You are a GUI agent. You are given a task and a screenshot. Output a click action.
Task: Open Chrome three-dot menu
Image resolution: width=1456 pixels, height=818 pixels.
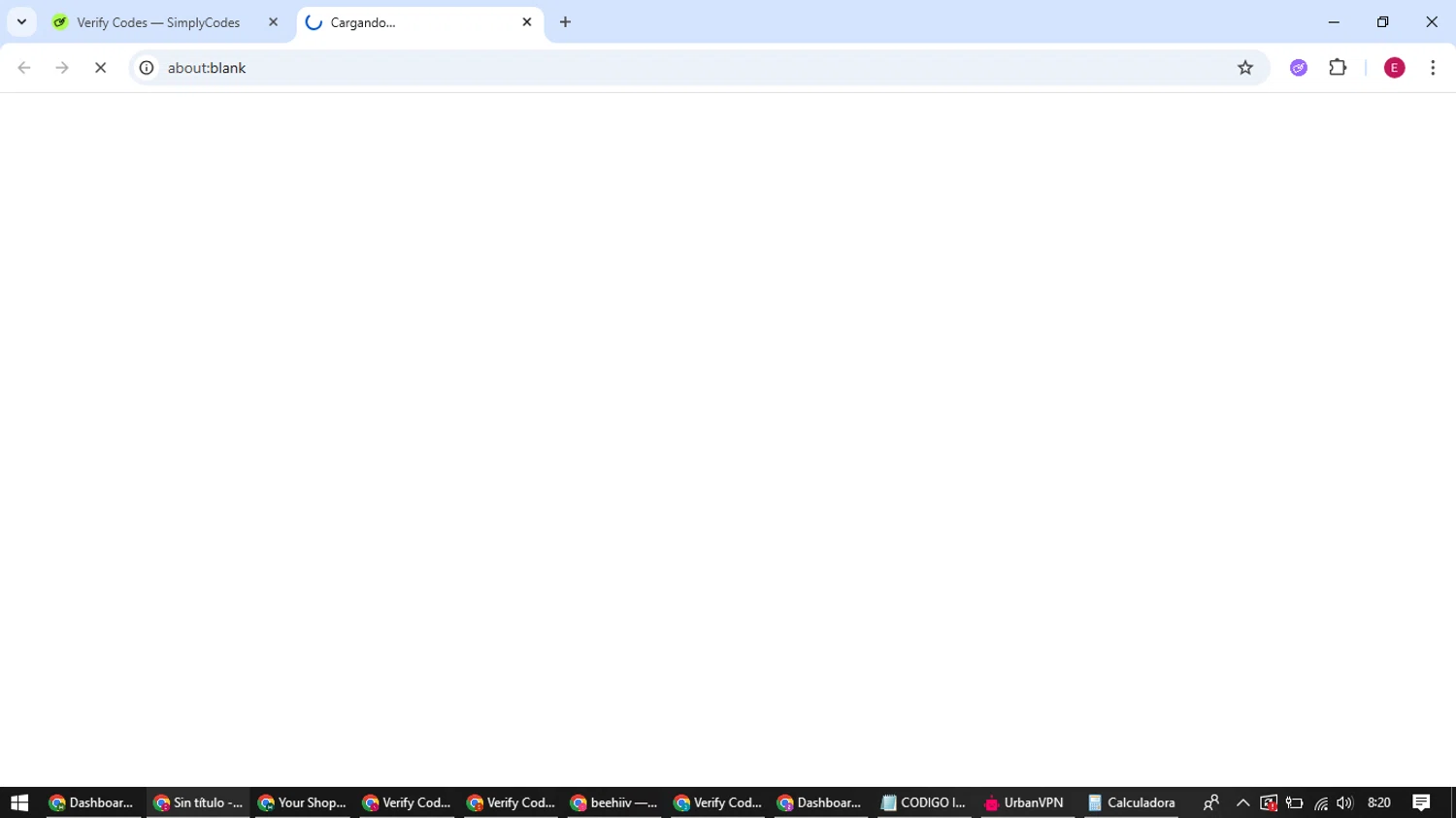(x=1433, y=68)
